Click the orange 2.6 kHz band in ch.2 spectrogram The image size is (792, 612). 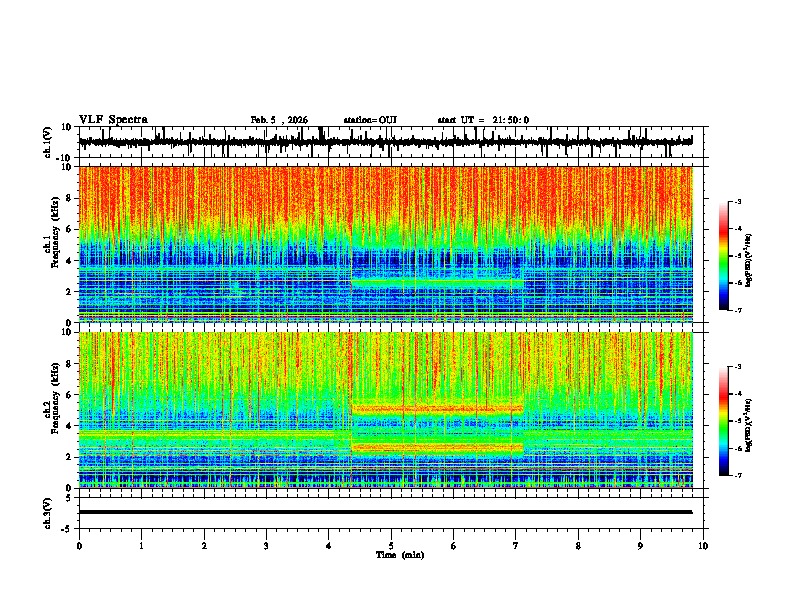[x=437, y=447]
